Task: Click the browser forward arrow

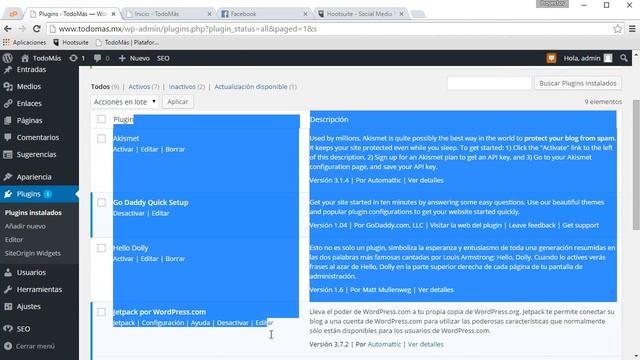Action: (22, 29)
